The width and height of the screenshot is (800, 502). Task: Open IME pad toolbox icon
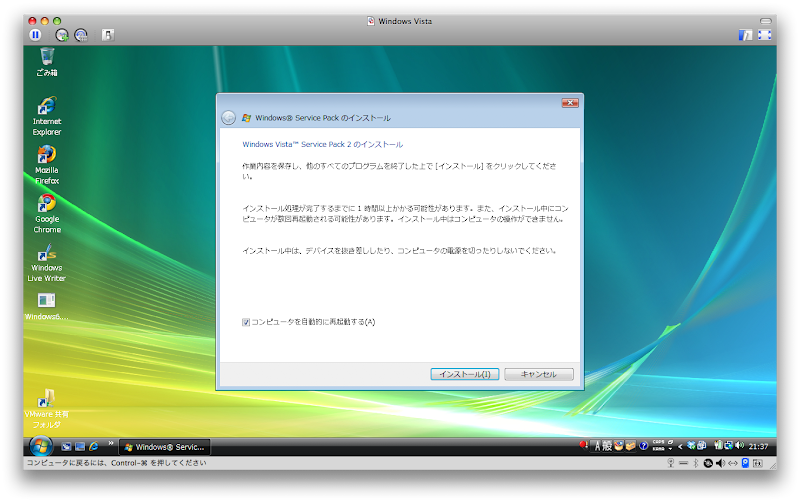[x=618, y=446]
